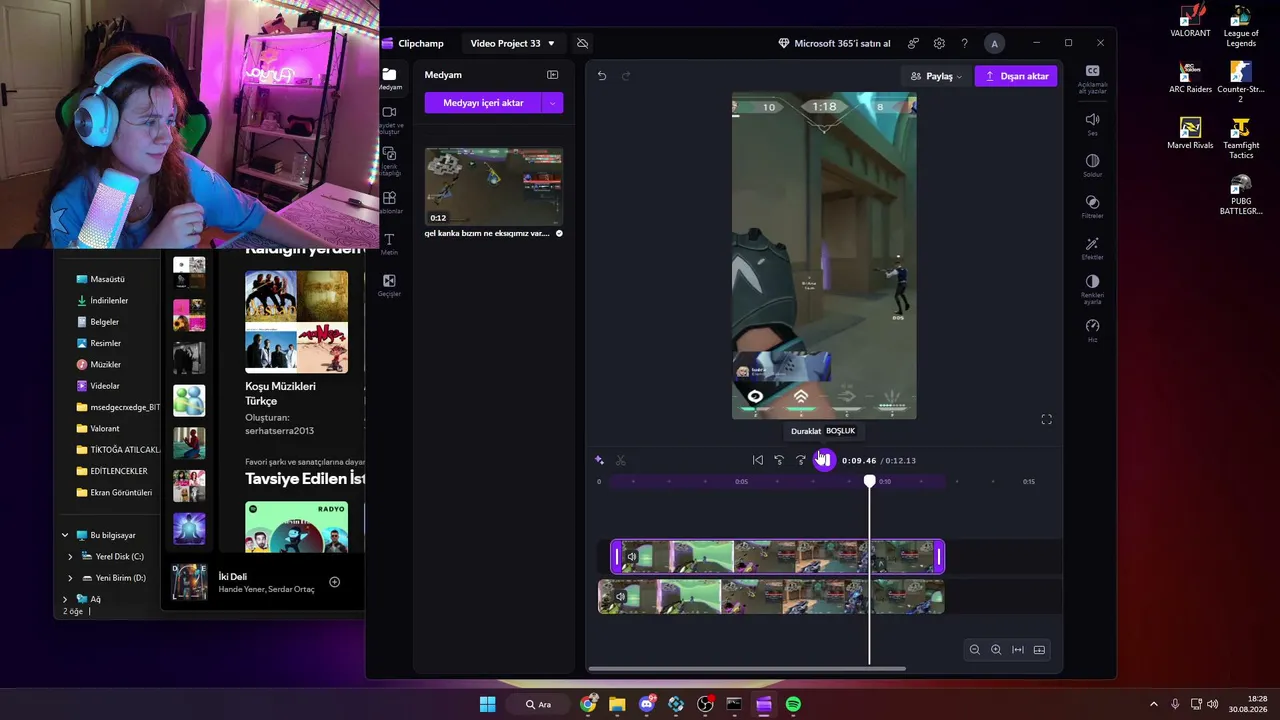The width and height of the screenshot is (1280, 720).
Task: Expand Yerel Disk (C:) in File Explorer
Action: coord(70,557)
